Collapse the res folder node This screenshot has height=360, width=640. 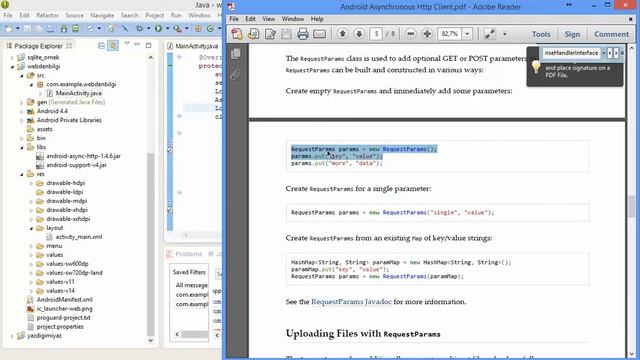[x=22, y=174]
